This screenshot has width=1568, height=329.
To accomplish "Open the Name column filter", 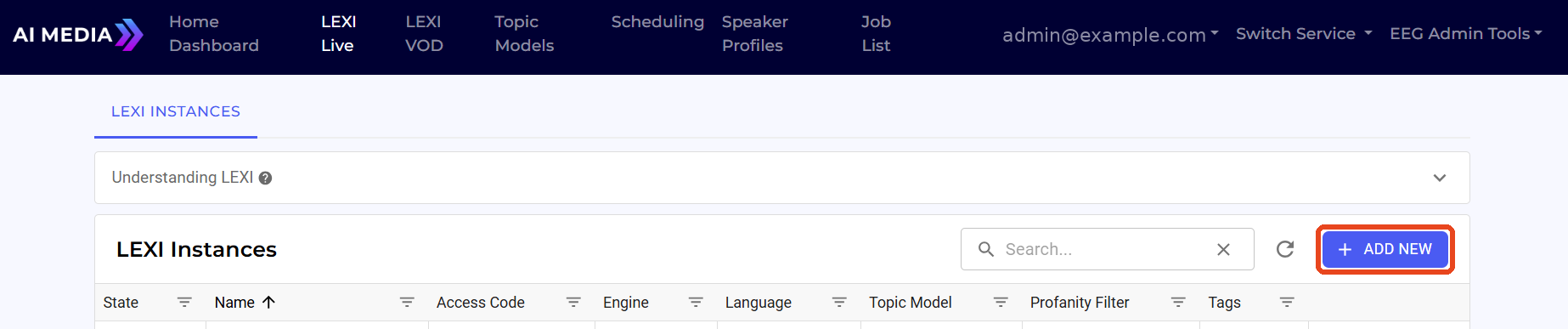I will tap(407, 303).
